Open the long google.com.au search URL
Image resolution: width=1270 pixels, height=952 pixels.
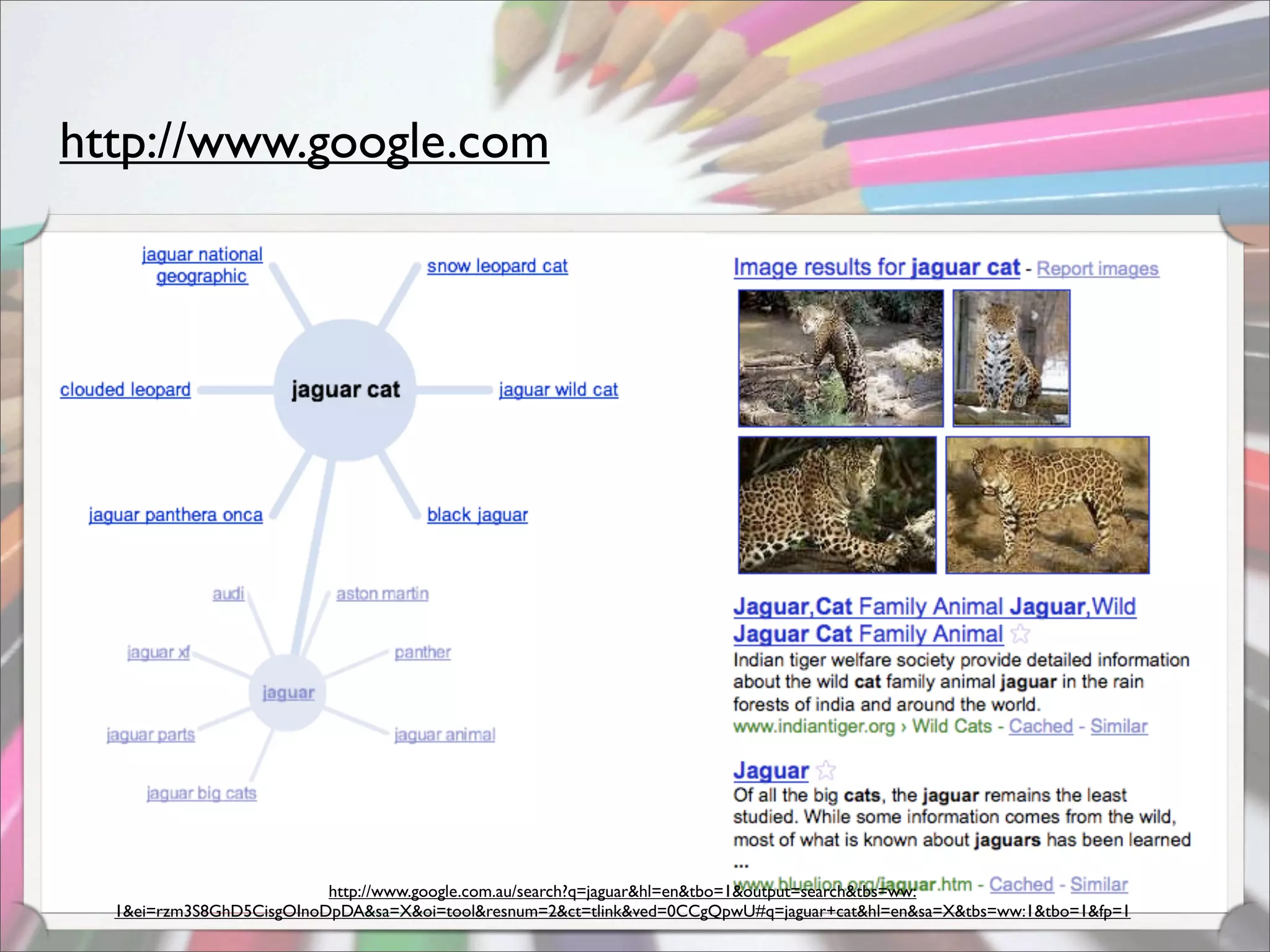[x=623, y=901]
